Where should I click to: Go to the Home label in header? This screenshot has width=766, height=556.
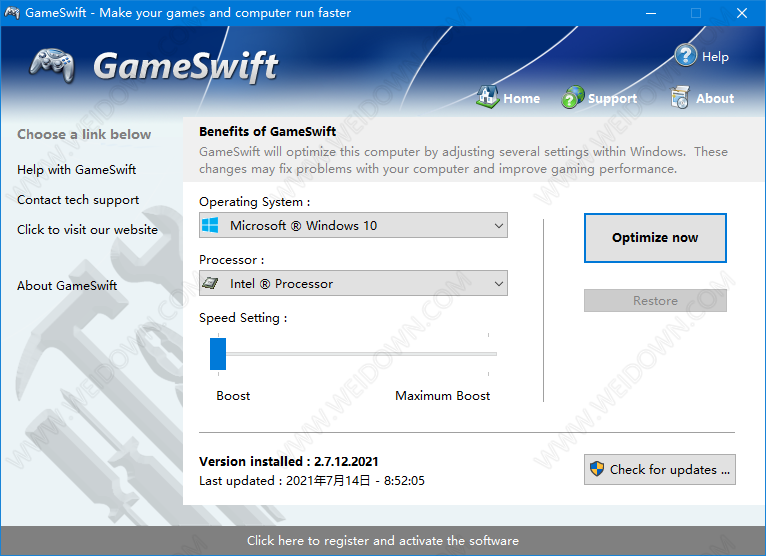coord(521,99)
